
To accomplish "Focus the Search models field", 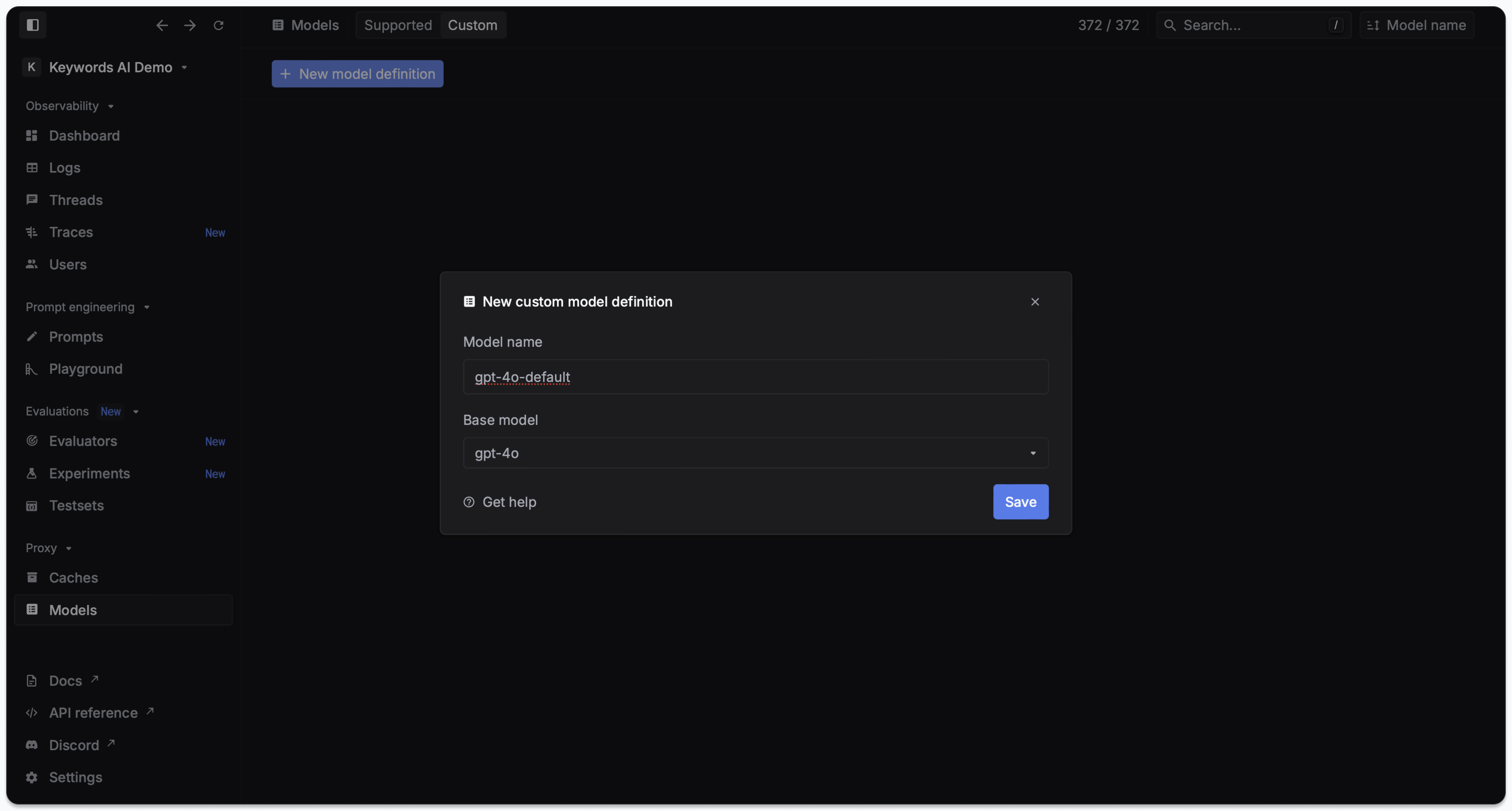I will pos(1254,25).
